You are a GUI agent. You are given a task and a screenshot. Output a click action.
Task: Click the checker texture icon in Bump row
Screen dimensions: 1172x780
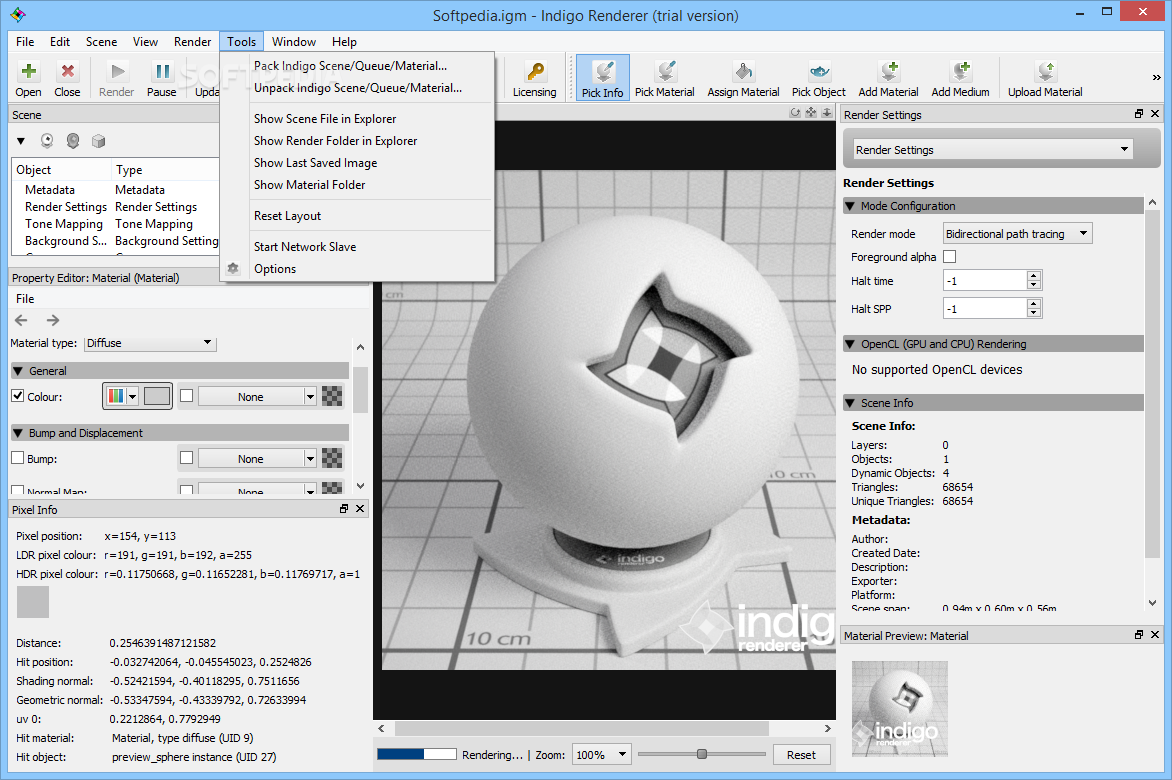332,458
